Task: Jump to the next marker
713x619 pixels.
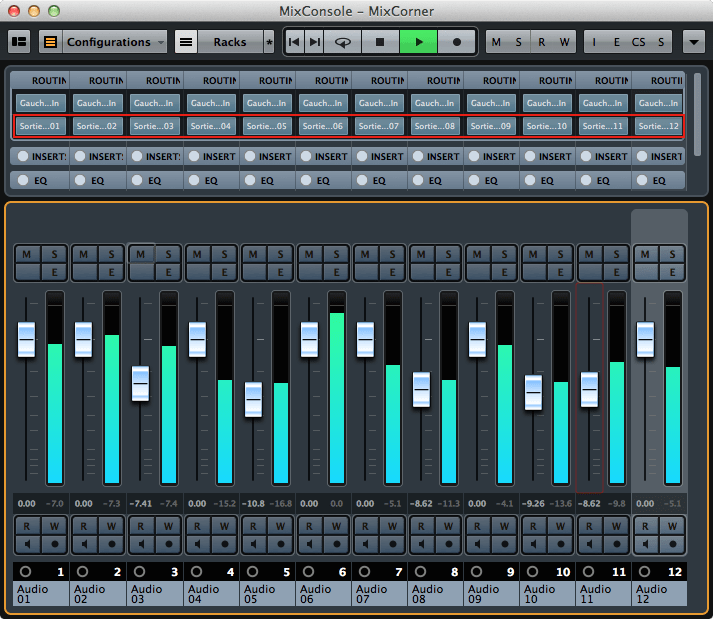Action: pyautogui.click(x=315, y=42)
